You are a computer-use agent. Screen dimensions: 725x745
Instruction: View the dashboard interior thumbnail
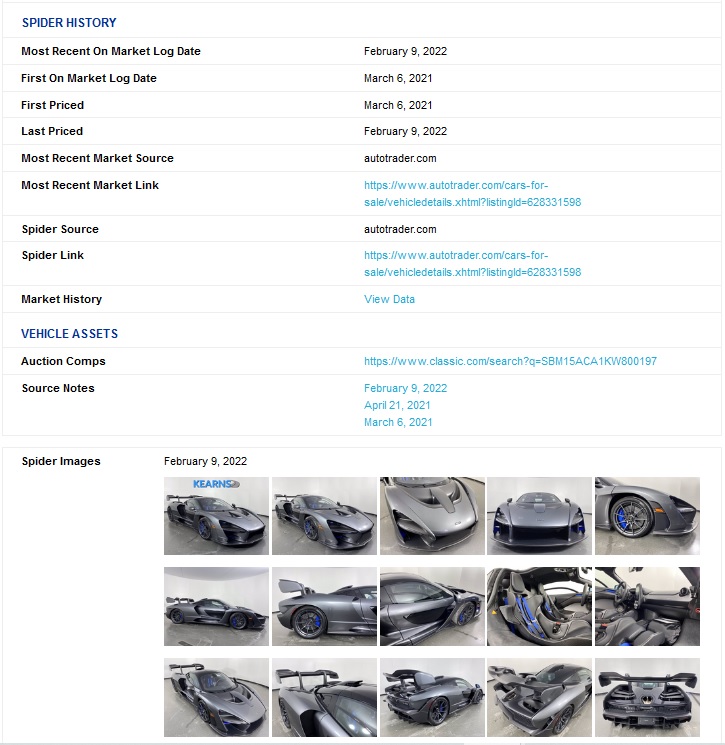pyautogui.click(x=647, y=606)
